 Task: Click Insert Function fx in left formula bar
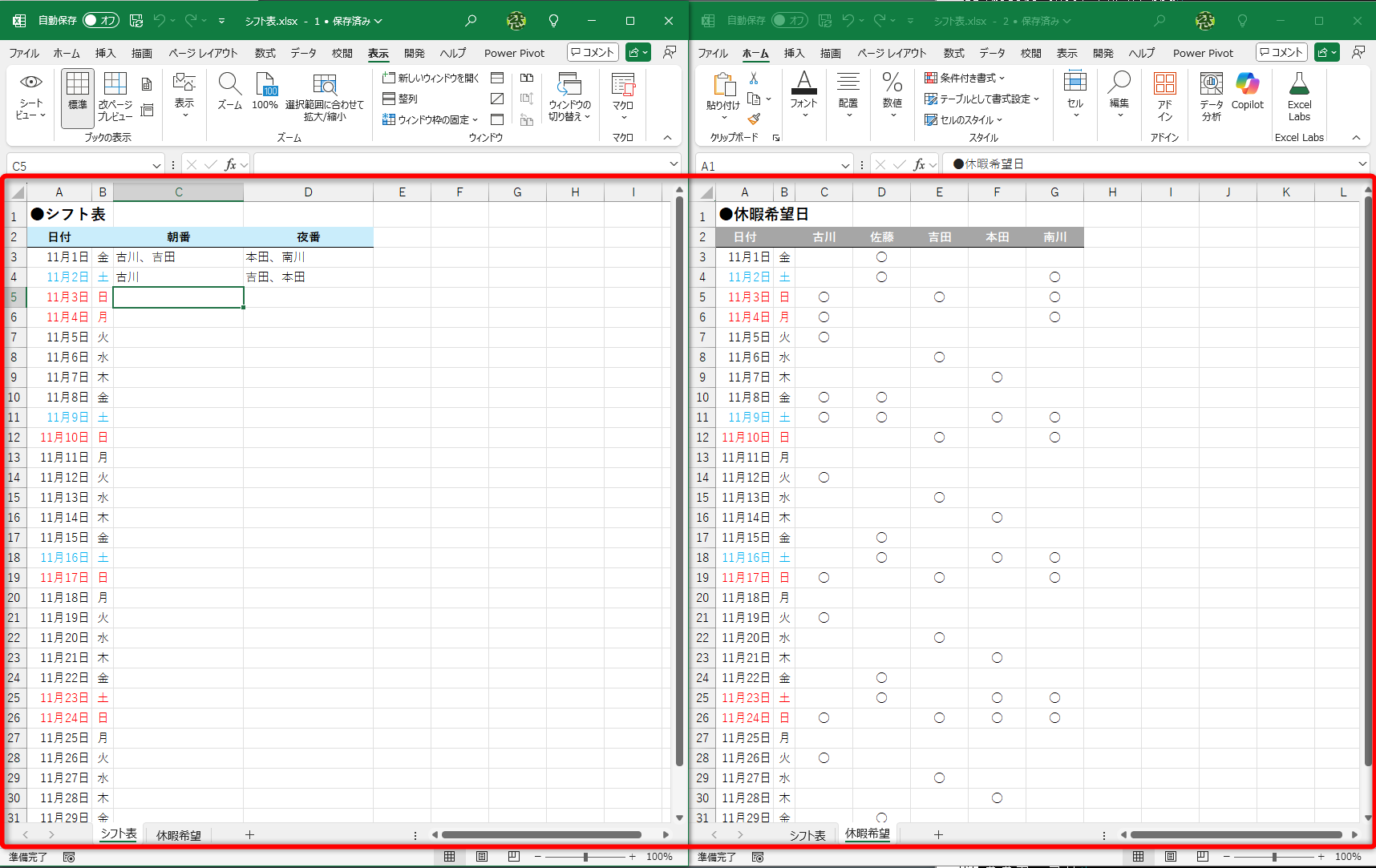pos(231,164)
